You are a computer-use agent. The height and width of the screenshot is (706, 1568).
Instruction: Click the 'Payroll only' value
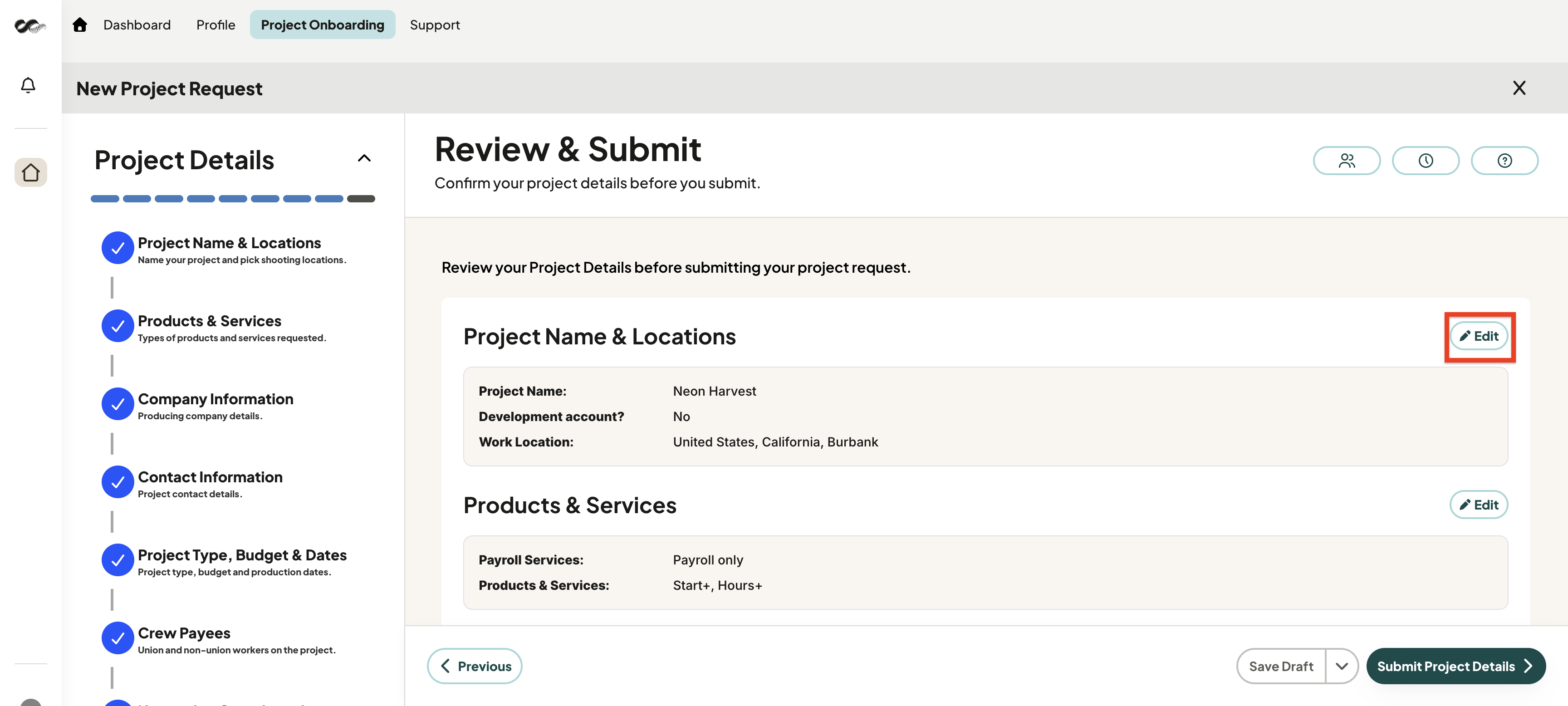(x=708, y=560)
